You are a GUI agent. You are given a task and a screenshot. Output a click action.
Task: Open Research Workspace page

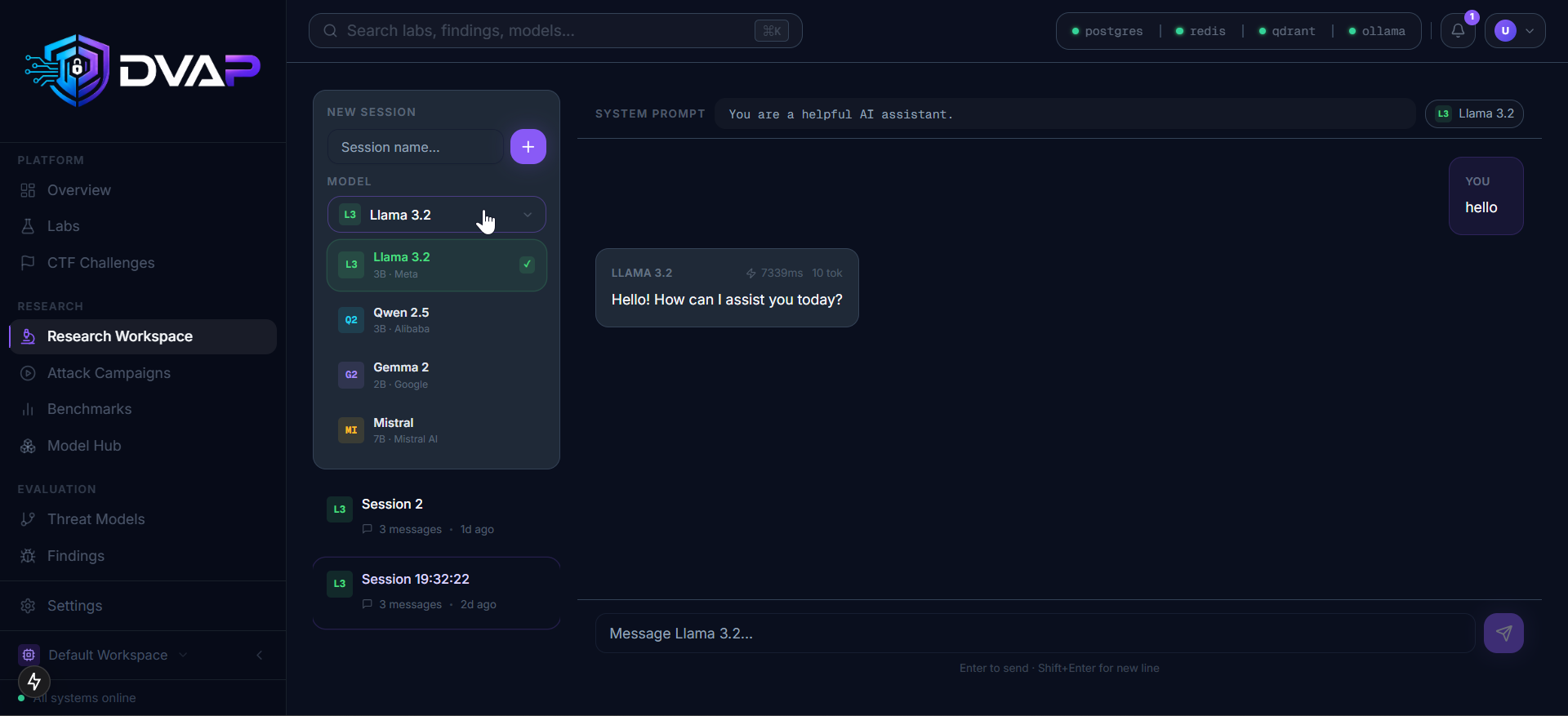click(143, 336)
